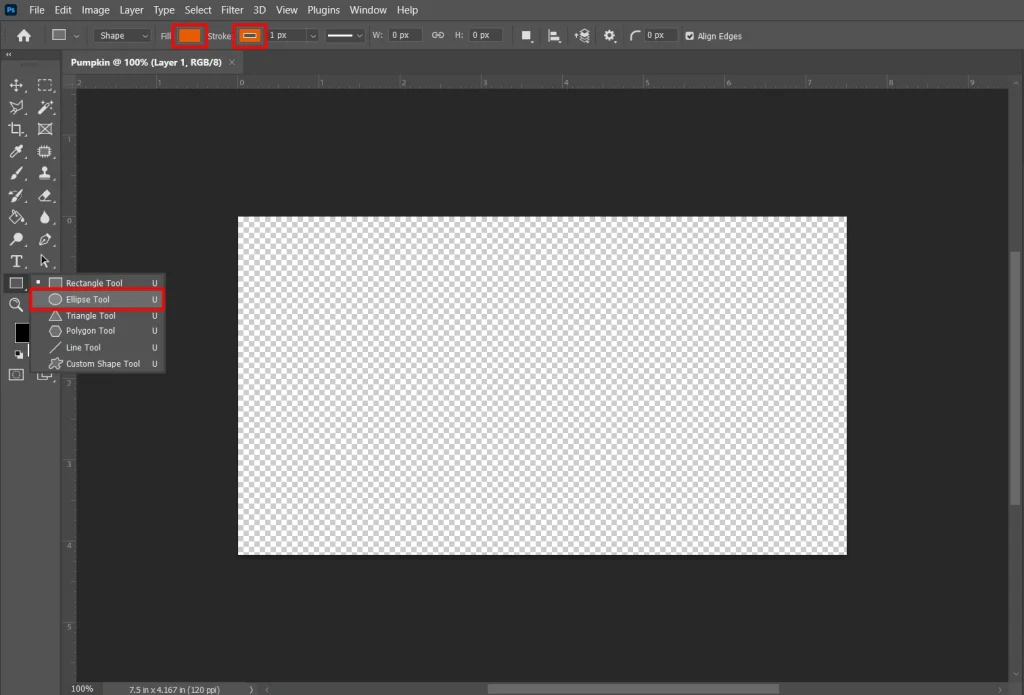Click the orange Stroke color swatch
Viewport: 1024px width, 695px height.
tap(249, 36)
